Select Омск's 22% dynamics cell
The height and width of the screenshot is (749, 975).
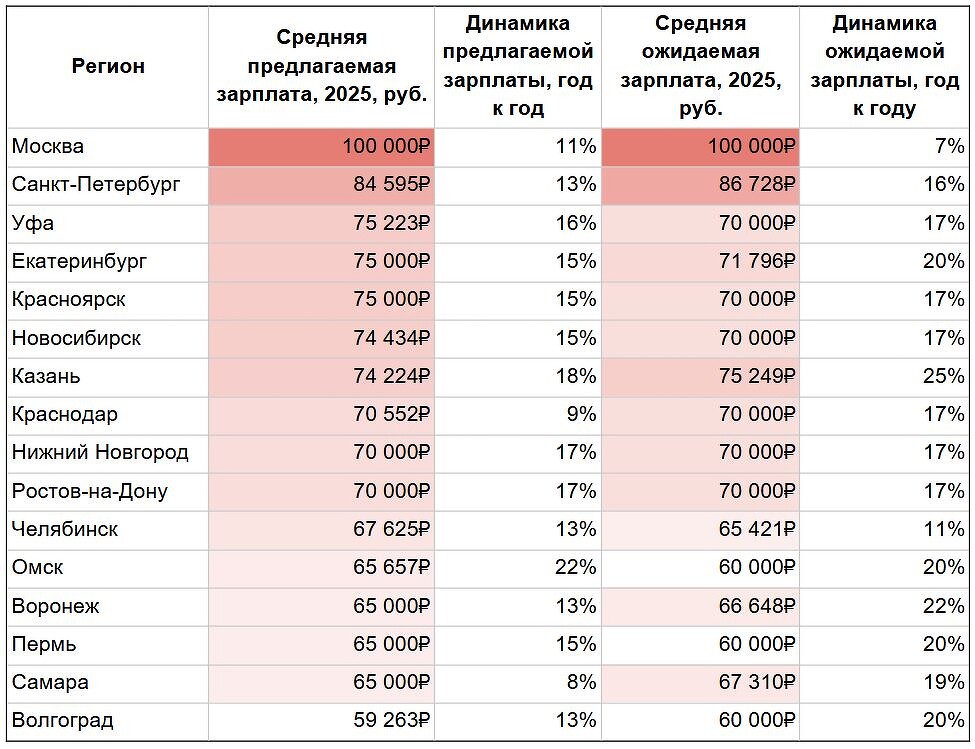(517, 568)
